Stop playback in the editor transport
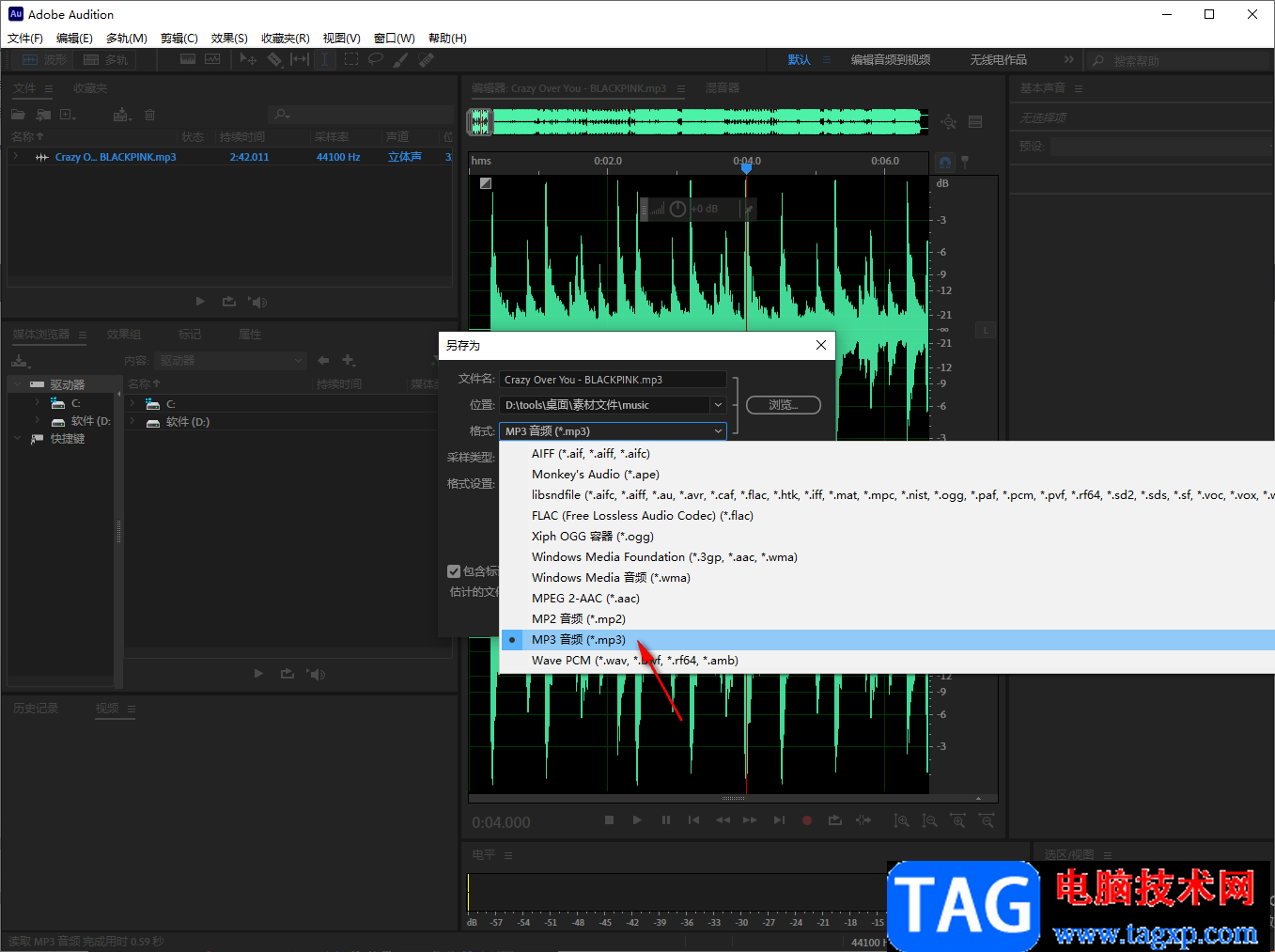The width and height of the screenshot is (1275, 952). pyautogui.click(x=609, y=820)
